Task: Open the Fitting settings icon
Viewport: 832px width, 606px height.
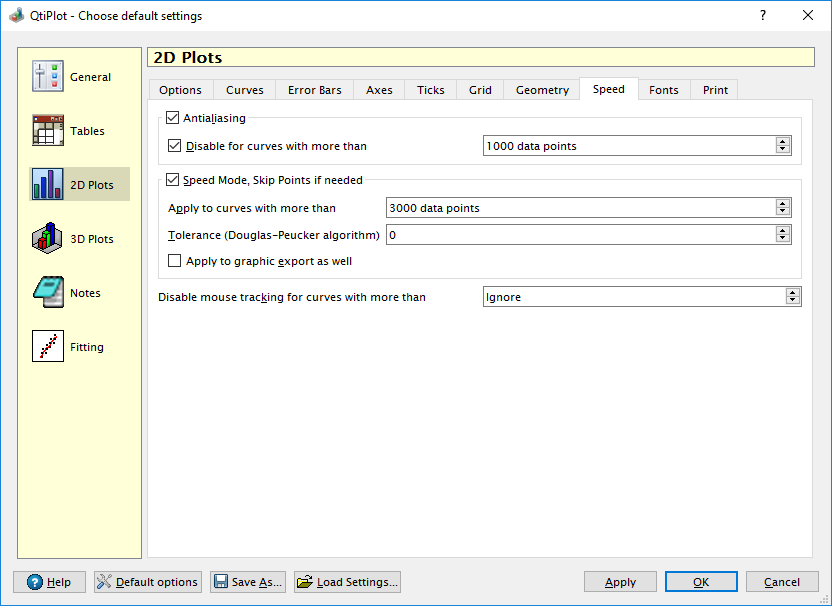Action: [48, 347]
